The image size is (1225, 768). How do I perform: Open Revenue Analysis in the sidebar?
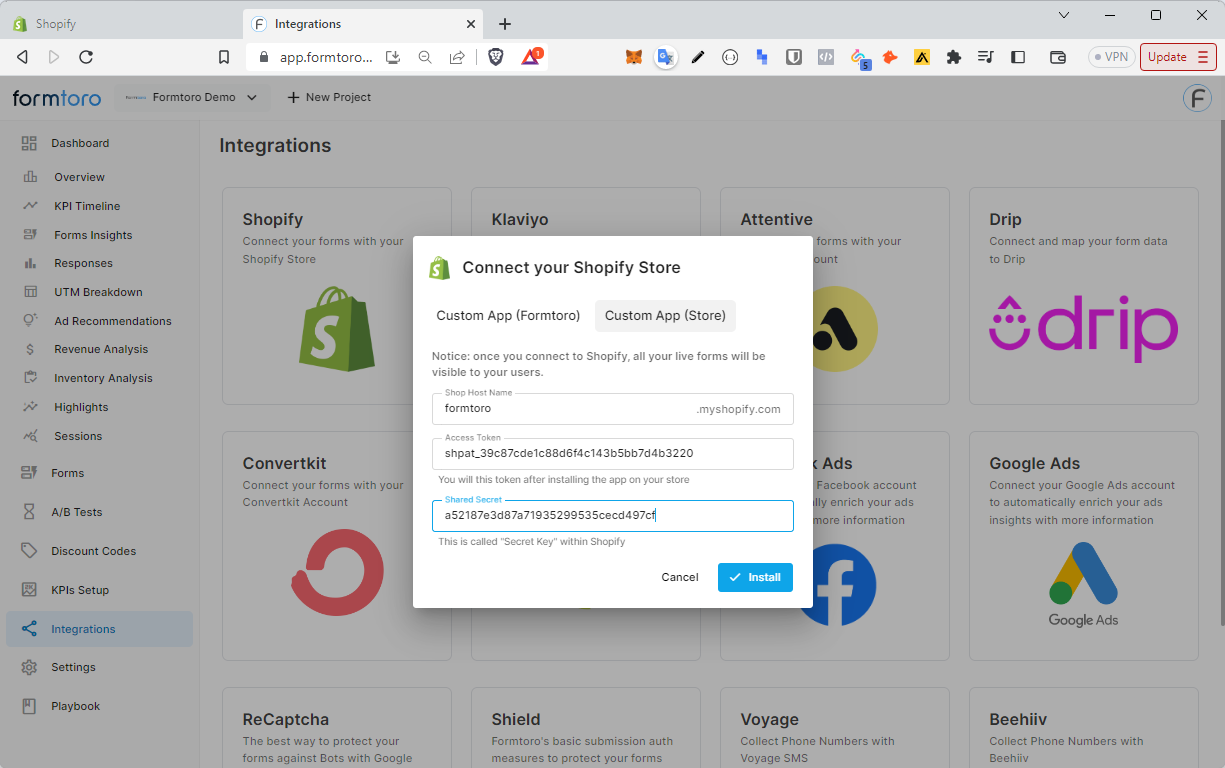99,349
